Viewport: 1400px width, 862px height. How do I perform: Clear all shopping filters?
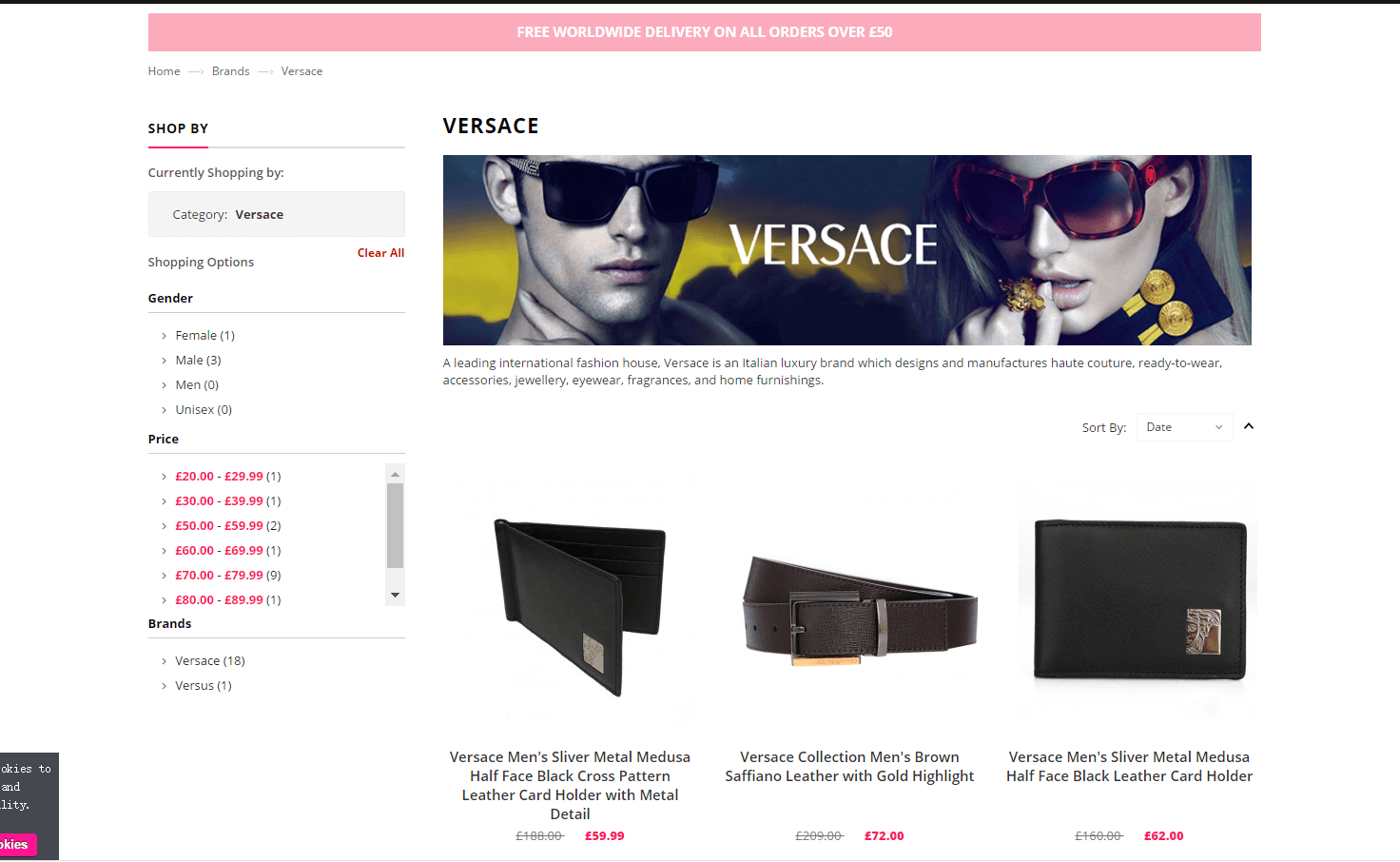(x=380, y=253)
